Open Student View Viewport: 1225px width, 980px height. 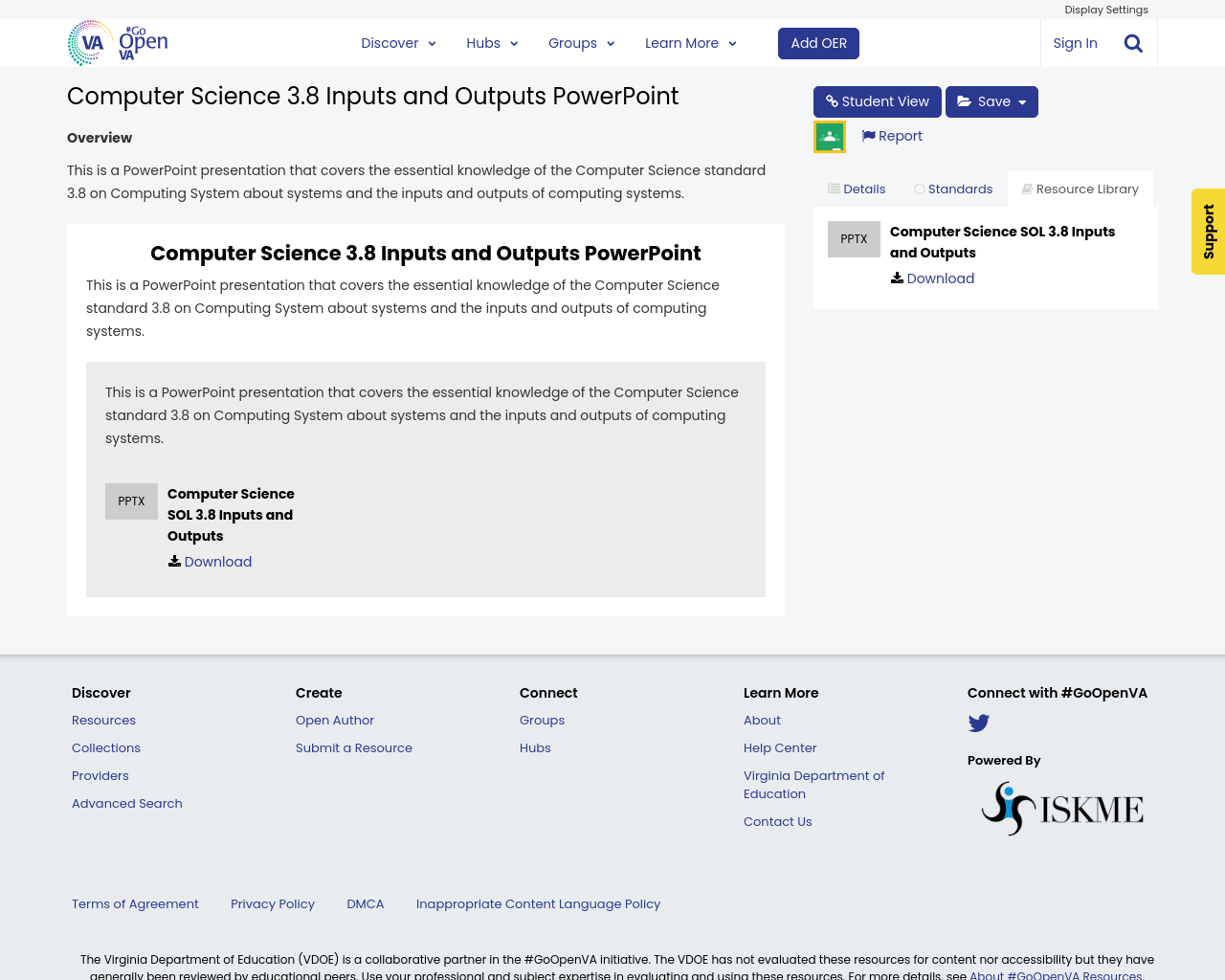877,100
